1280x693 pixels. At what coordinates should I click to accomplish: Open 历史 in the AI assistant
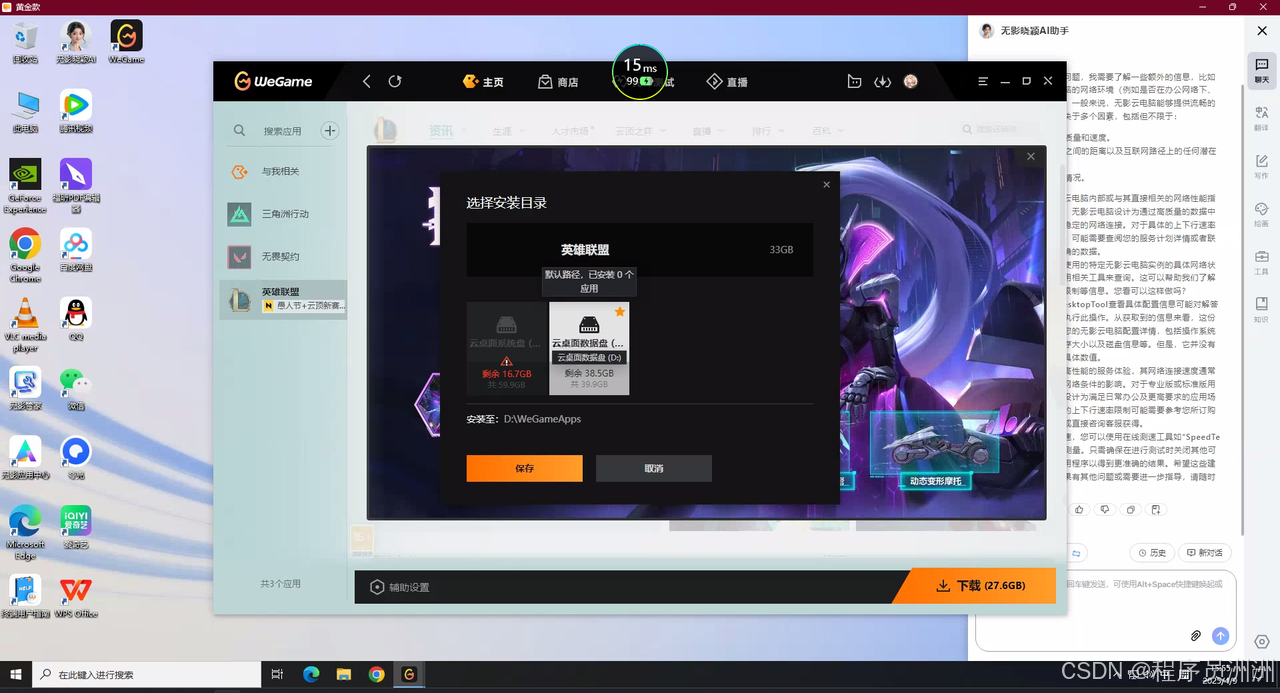click(x=1152, y=553)
